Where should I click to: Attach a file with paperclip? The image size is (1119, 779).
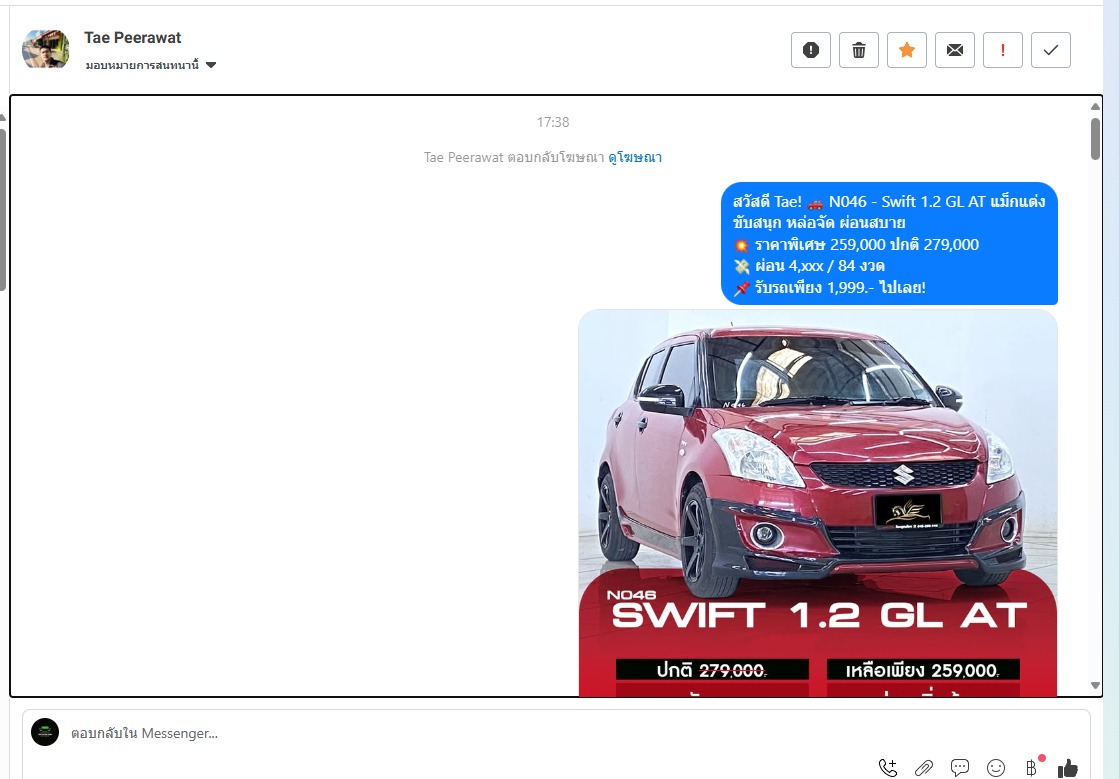coord(924,768)
